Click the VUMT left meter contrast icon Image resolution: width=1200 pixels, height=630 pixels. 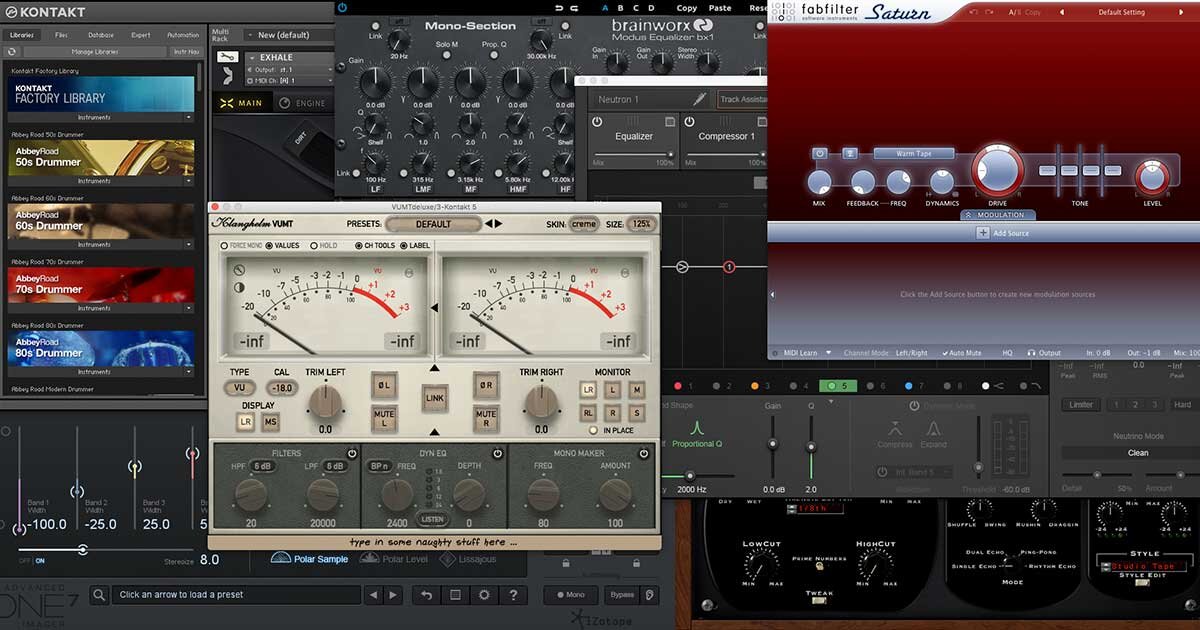(x=240, y=288)
